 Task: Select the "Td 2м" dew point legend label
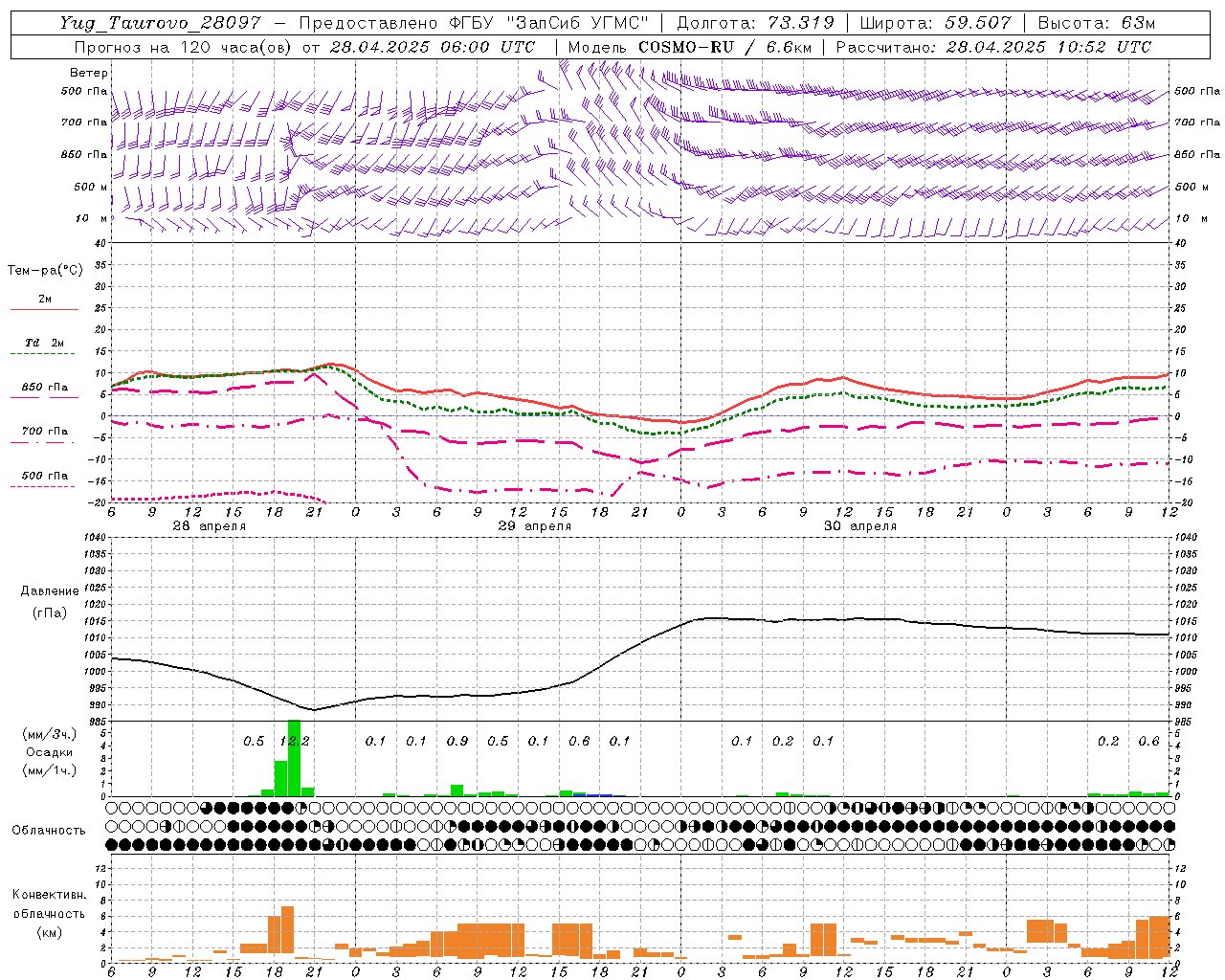tap(45, 343)
